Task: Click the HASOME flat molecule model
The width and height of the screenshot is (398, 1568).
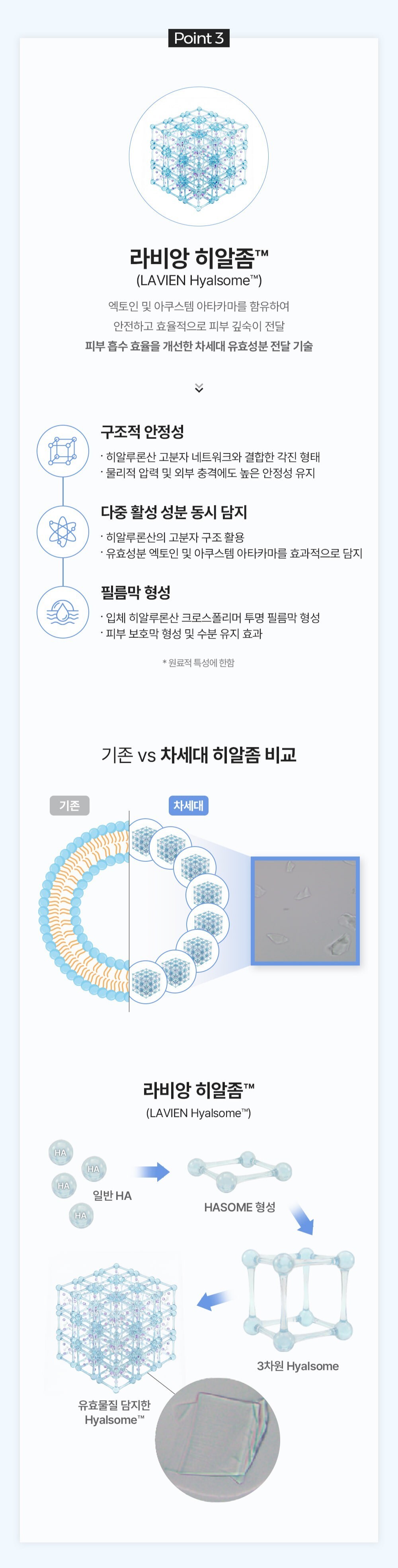Action: click(240, 1171)
